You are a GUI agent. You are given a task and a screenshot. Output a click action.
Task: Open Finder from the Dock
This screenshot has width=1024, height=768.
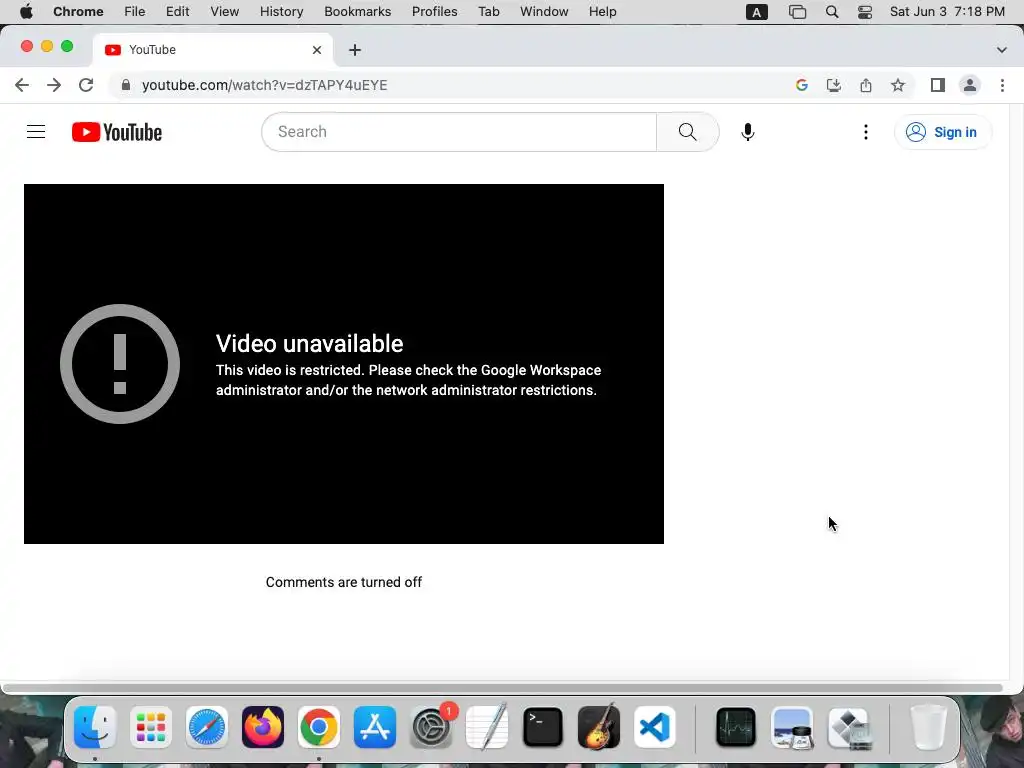[x=95, y=727]
